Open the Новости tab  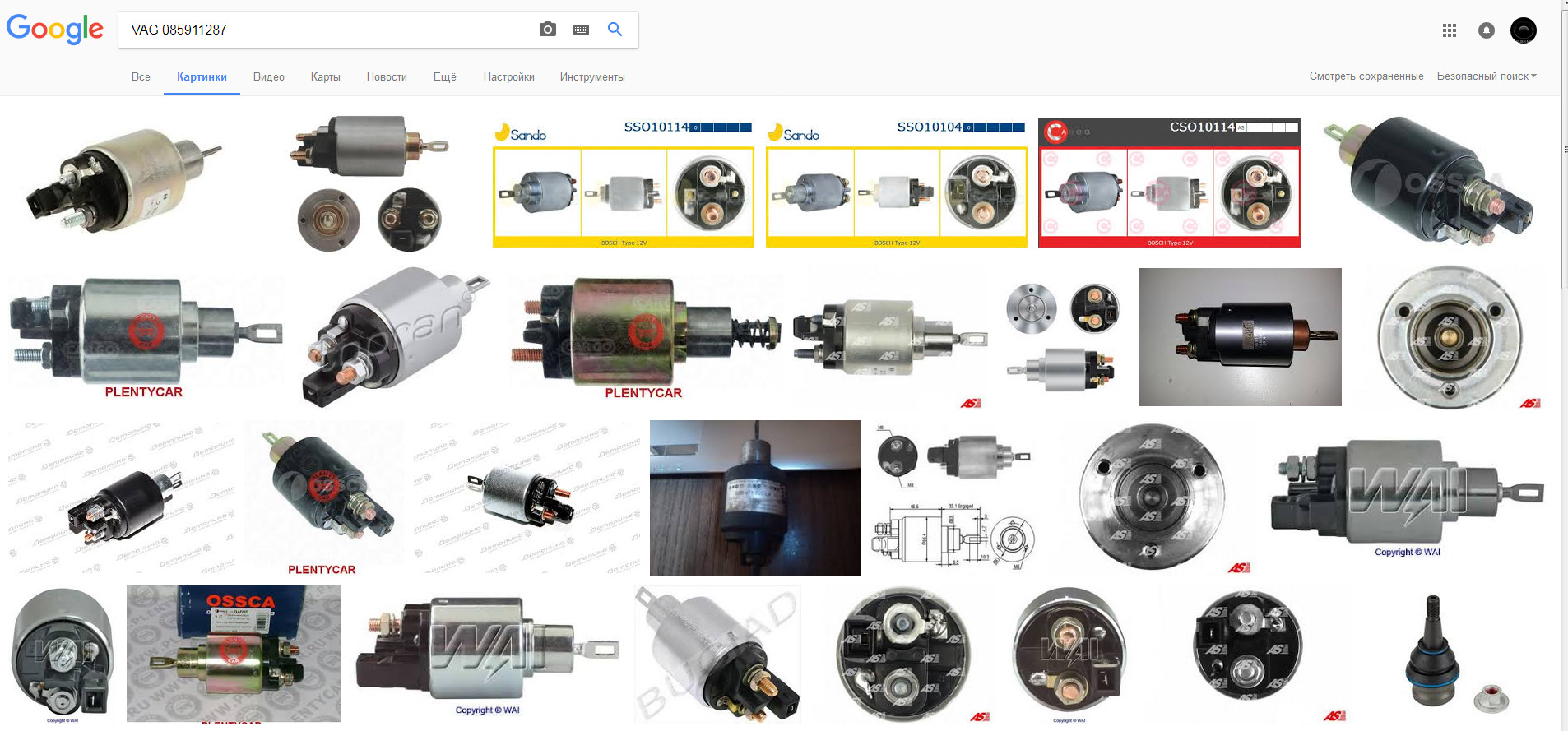[387, 76]
